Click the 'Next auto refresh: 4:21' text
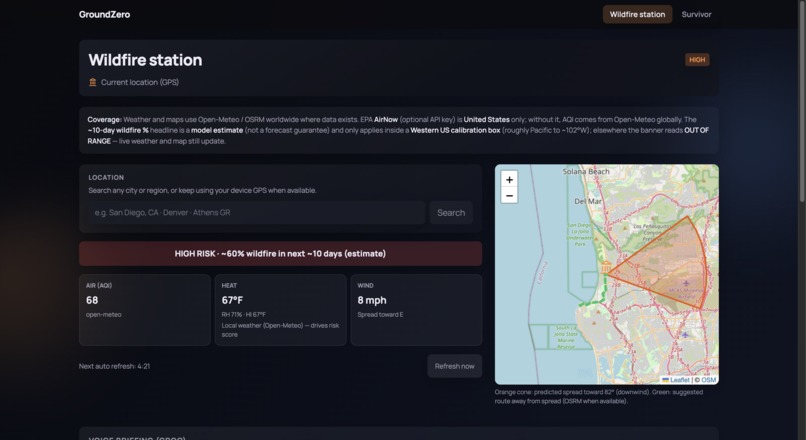806x440 pixels. point(115,366)
